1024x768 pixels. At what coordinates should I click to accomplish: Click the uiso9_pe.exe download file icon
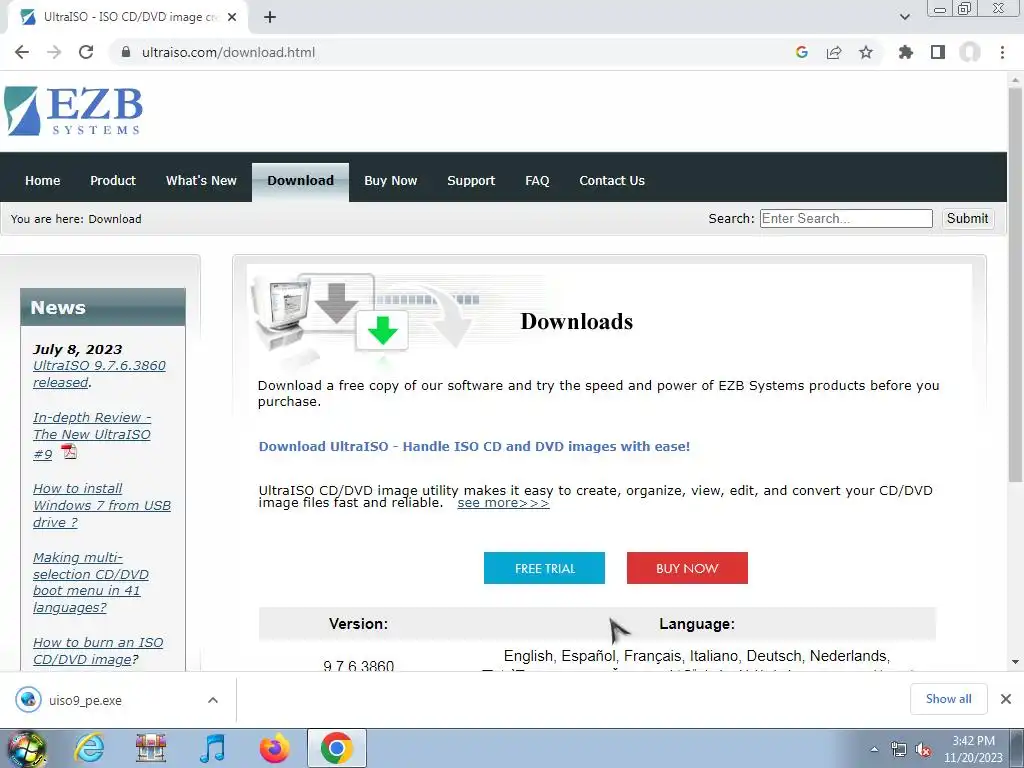click(28, 699)
